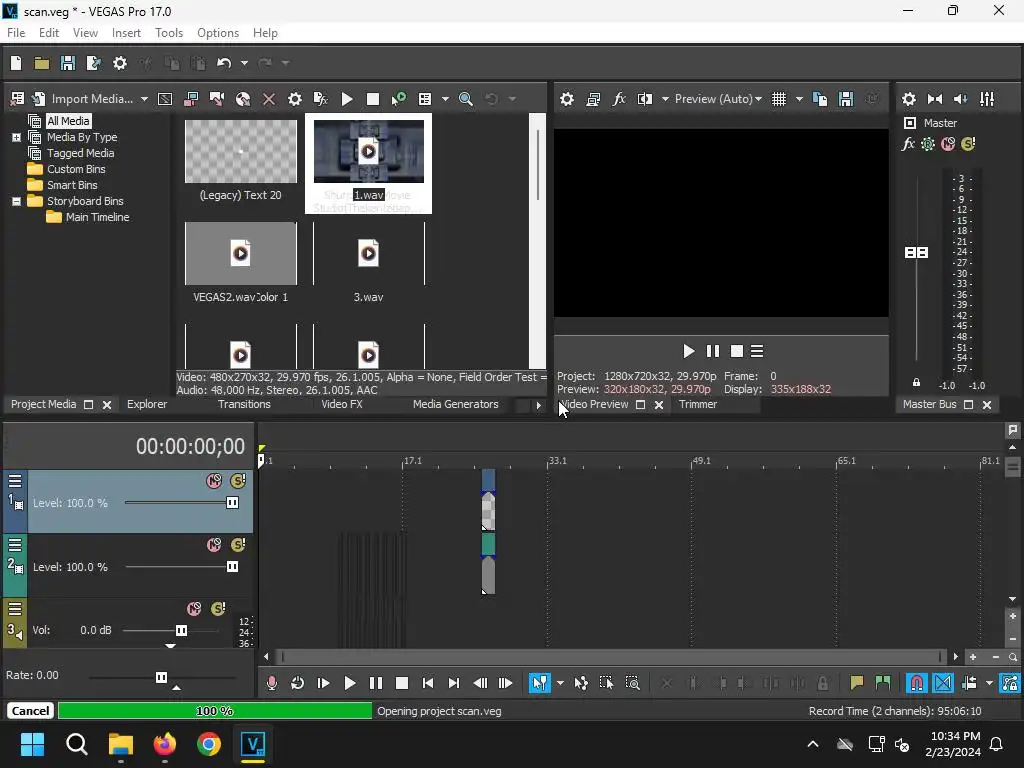
Task: Mute audio track 3
Action: [194, 609]
